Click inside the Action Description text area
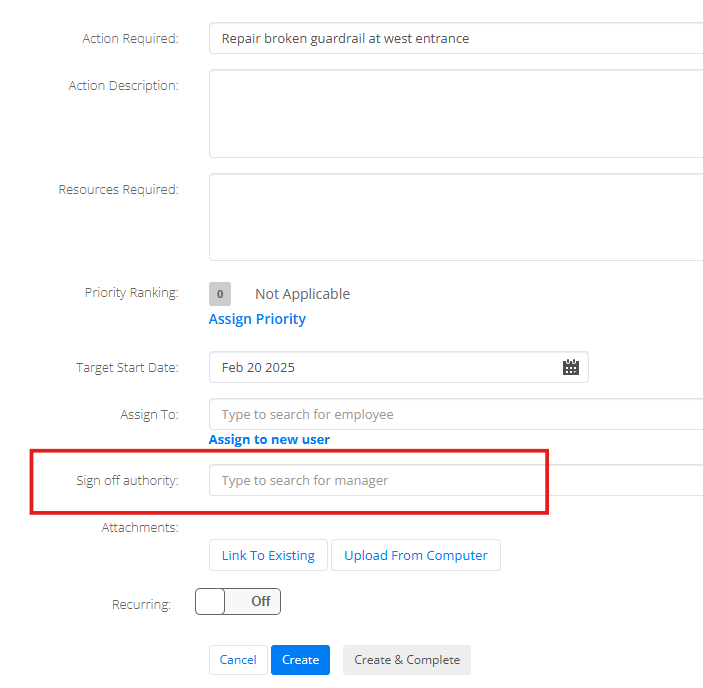Screen dimensions: 703x688 (x=456, y=113)
